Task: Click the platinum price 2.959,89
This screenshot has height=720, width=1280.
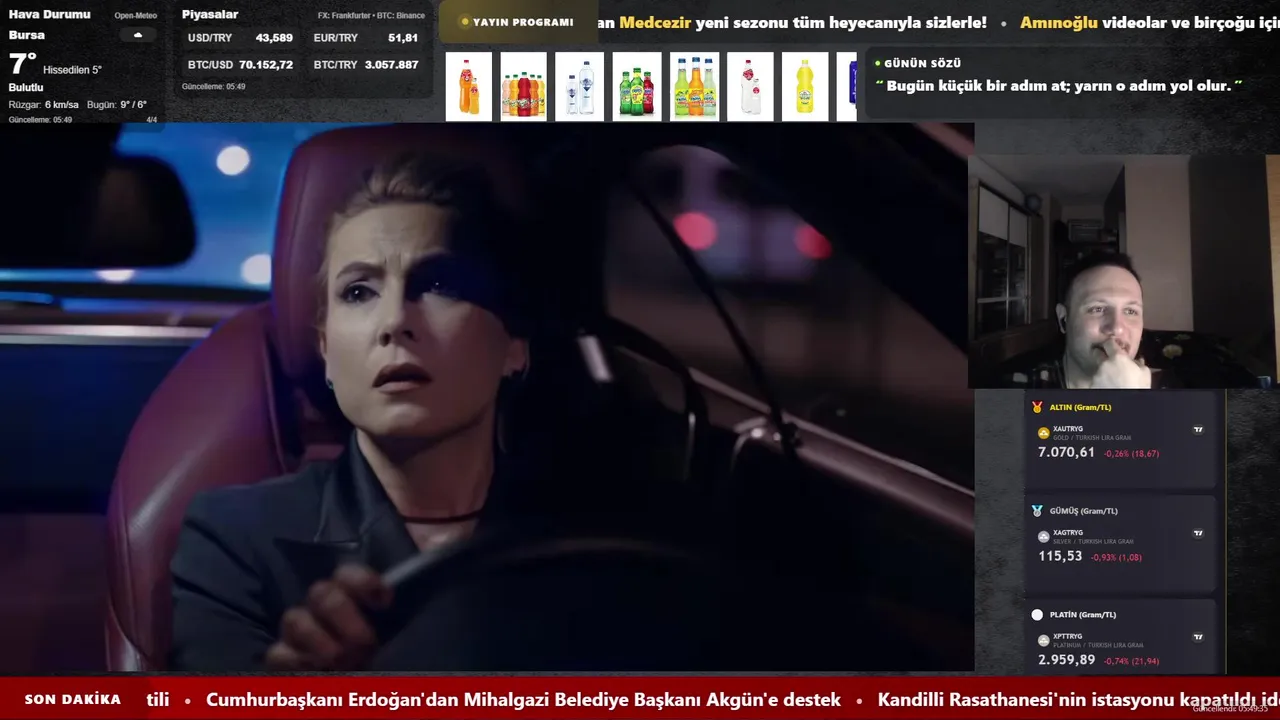Action: 1066,660
